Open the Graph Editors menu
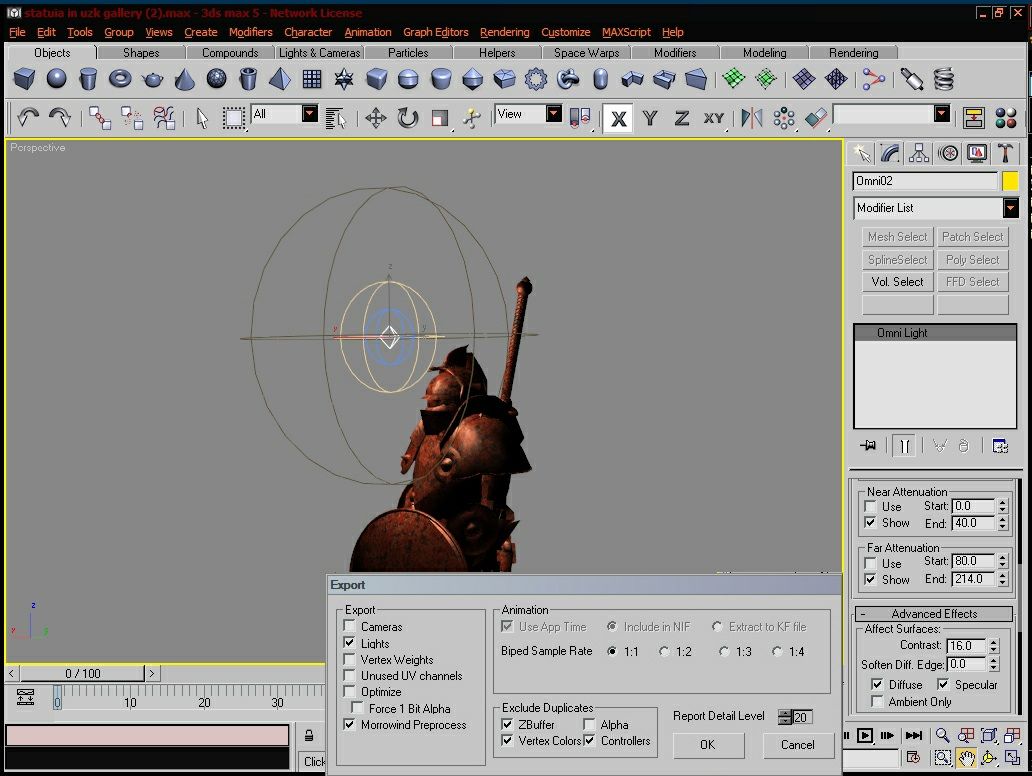 coord(436,32)
